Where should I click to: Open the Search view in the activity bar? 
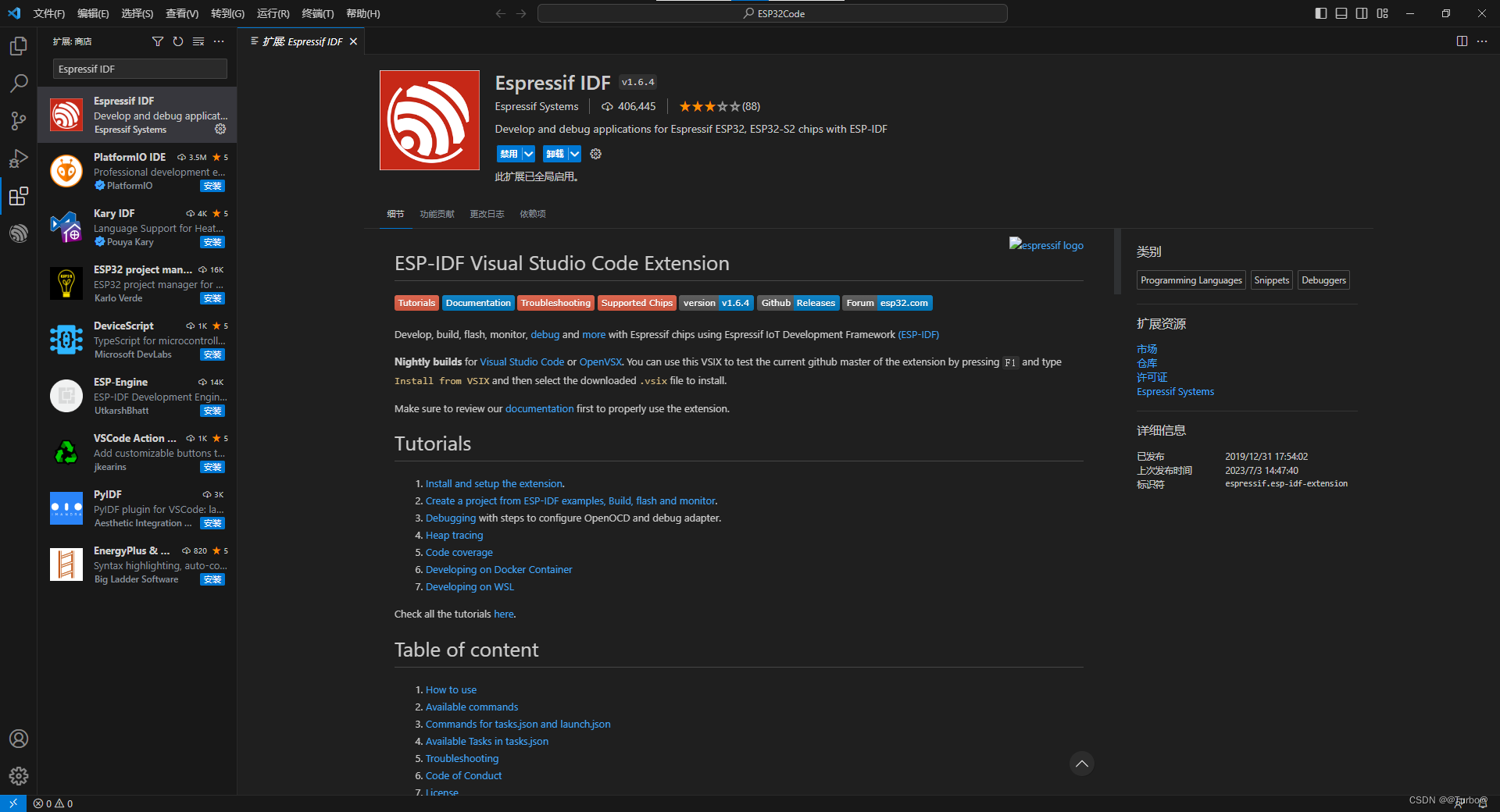[18, 83]
